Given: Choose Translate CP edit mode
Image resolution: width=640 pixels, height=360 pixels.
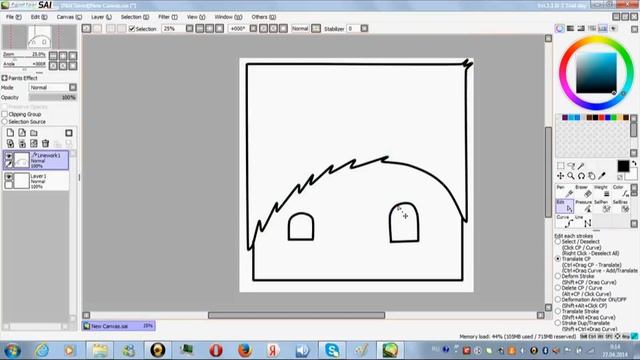Looking at the screenshot, I should click(558, 259).
